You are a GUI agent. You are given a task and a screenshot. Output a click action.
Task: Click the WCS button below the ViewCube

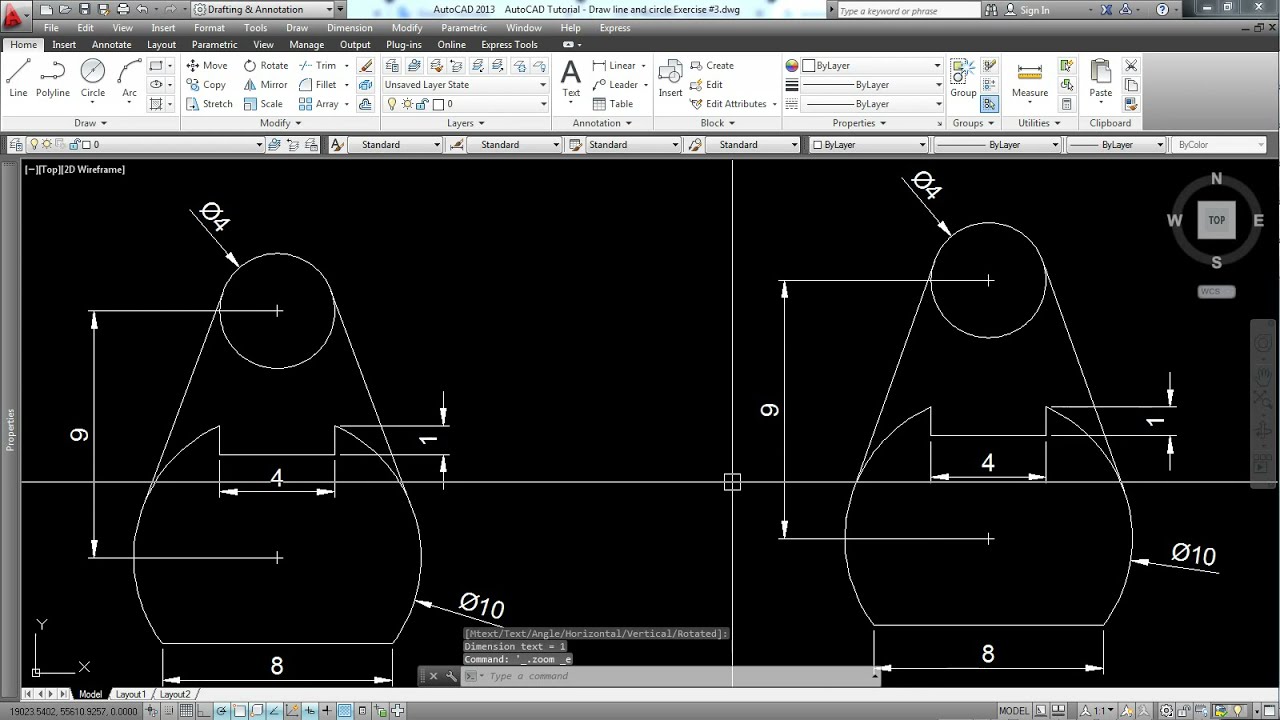1216,292
